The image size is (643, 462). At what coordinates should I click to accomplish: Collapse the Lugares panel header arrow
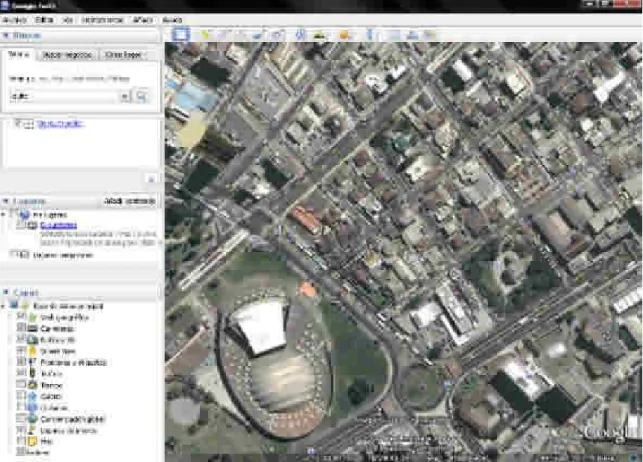click(x=6, y=201)
